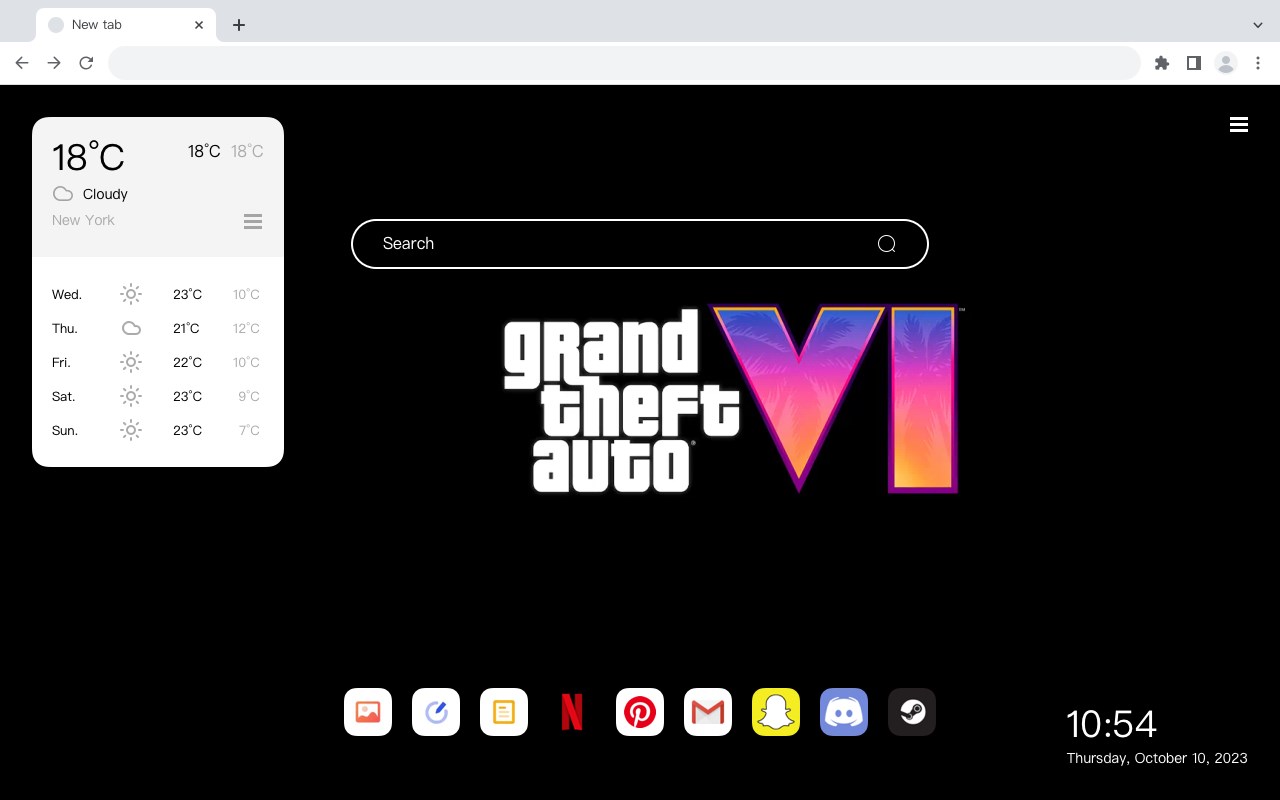Image resolution: width=1280 pixels, height=800 pixels.
Task: Select the Wed. forecast row label
Action: pyautogui.click(x=67, y=294)
